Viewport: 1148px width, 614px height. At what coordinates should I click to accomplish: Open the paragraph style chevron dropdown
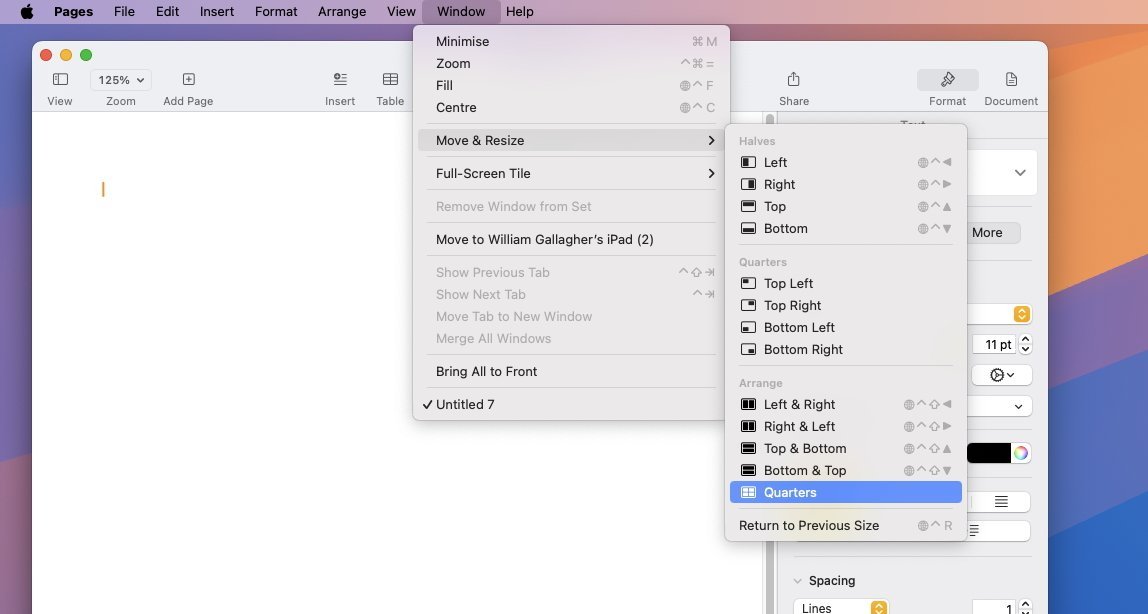[1020, 173]
